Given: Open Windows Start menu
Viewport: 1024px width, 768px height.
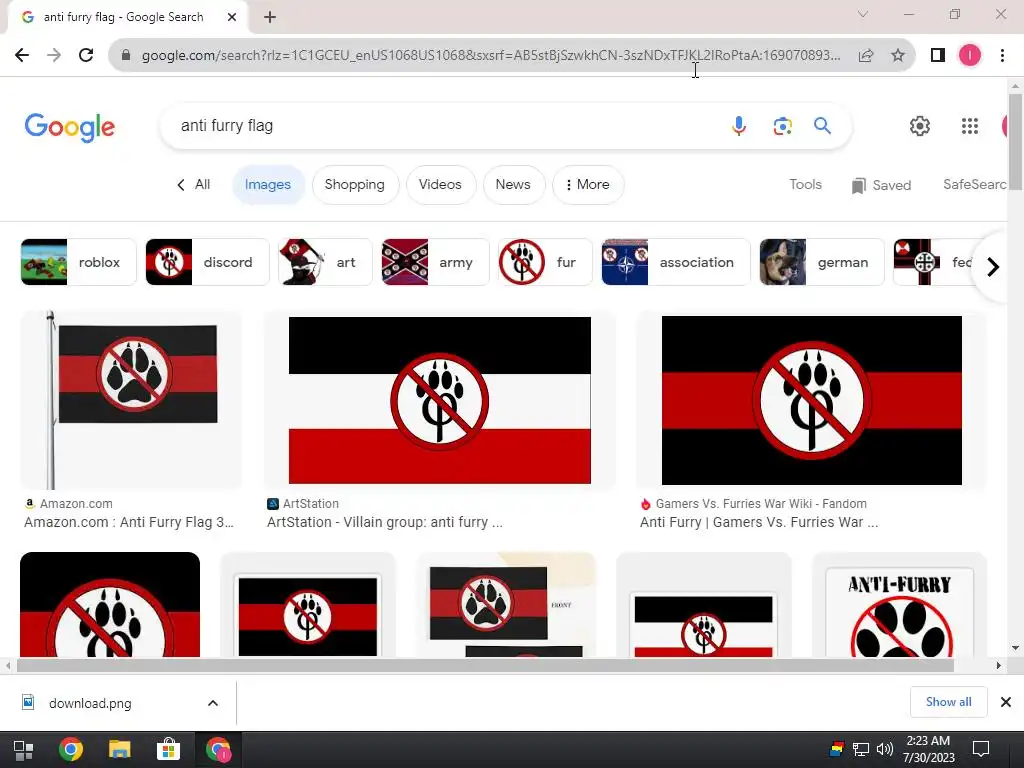Looking at the screenshot, I should point(24,750).
